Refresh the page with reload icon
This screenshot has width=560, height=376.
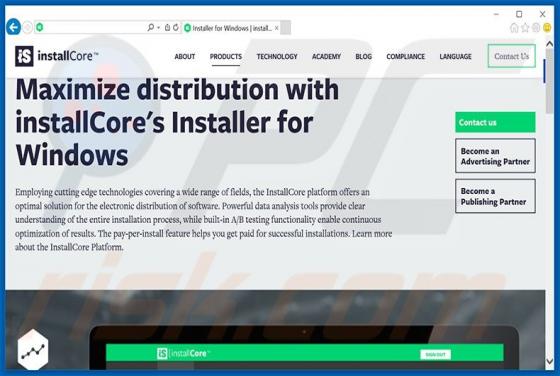tap(176, 27)
